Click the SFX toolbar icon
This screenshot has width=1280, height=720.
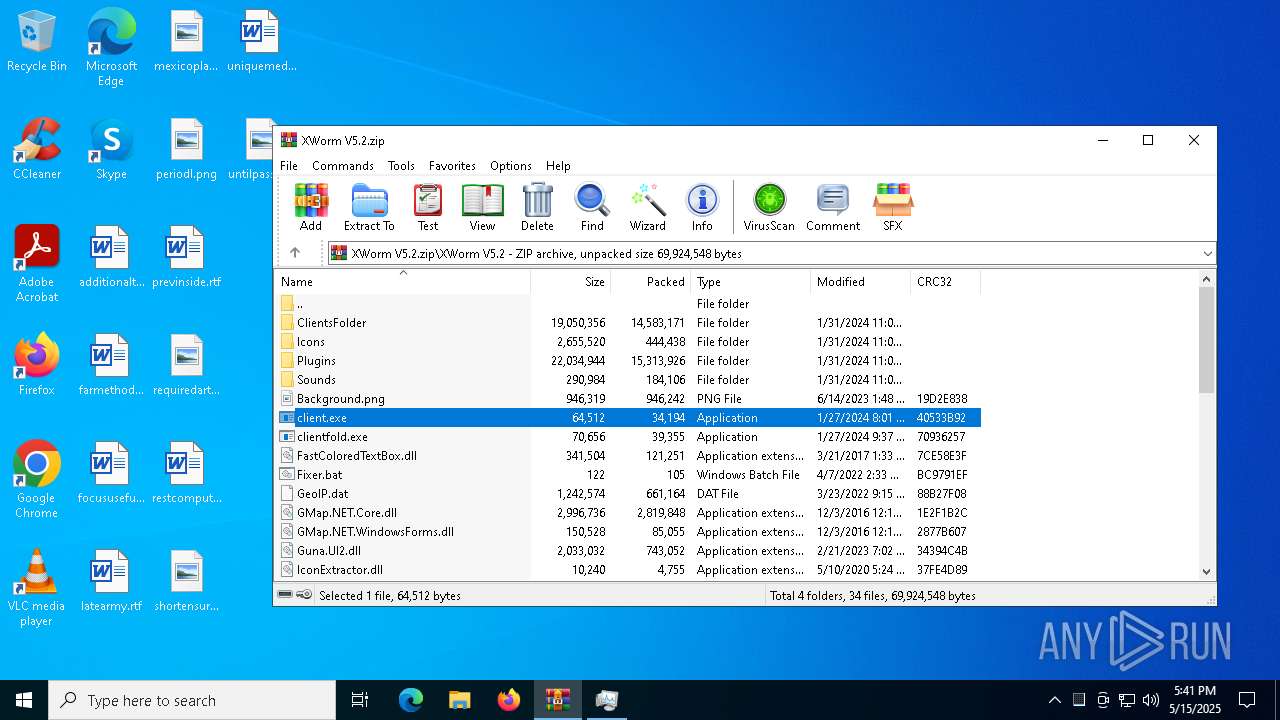[x=892, y=208]
